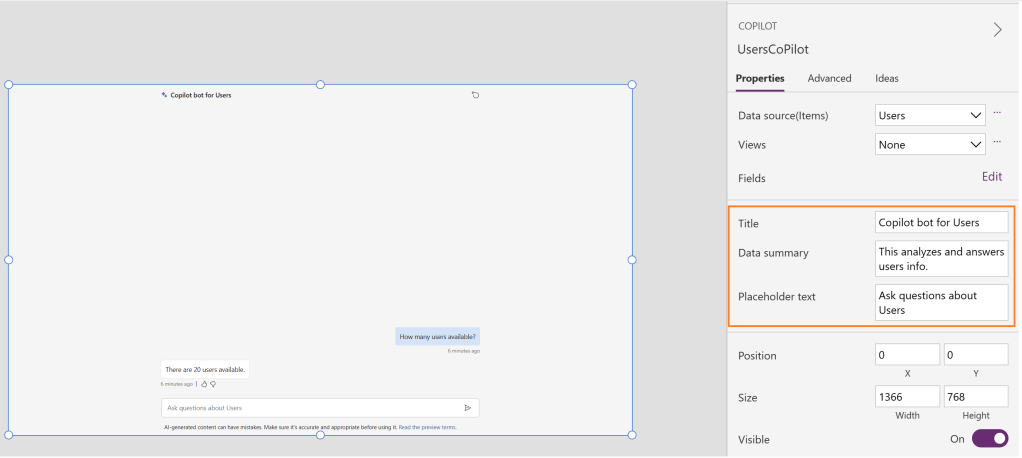Click the Edit link for Fields
Screen dimensions: 1022x458
coord(991,177)
